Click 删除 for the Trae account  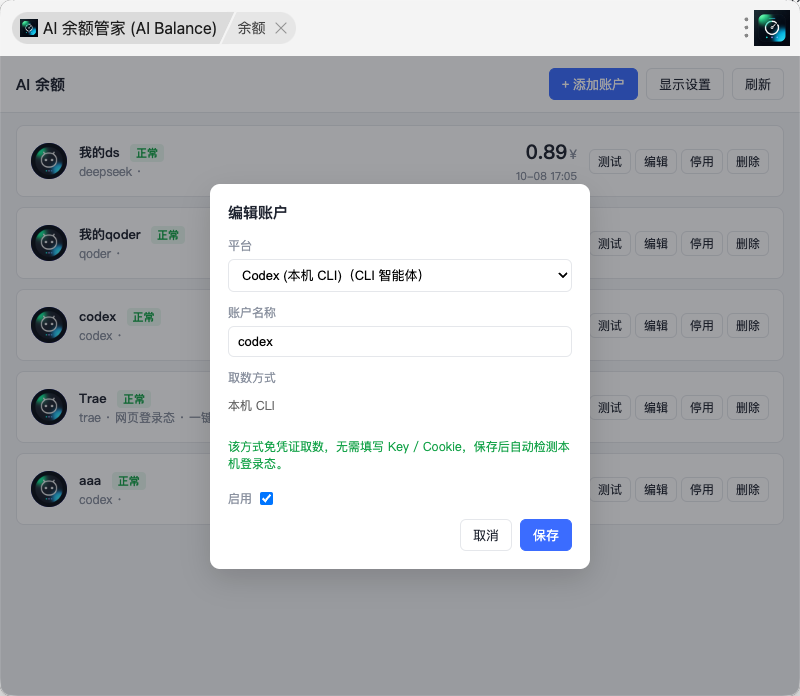[747, 408]
